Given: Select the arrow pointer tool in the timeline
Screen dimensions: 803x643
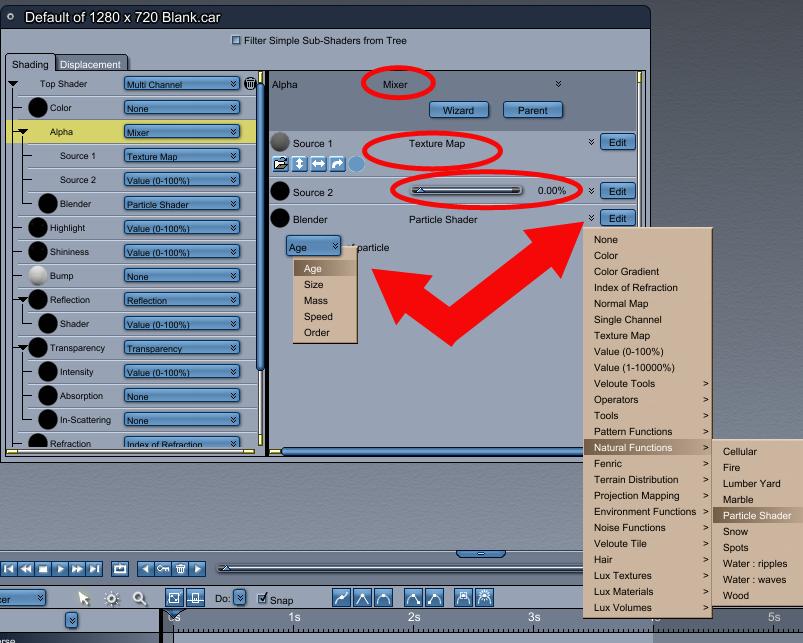Looking at the screenshot, I should tap(83, 598).
